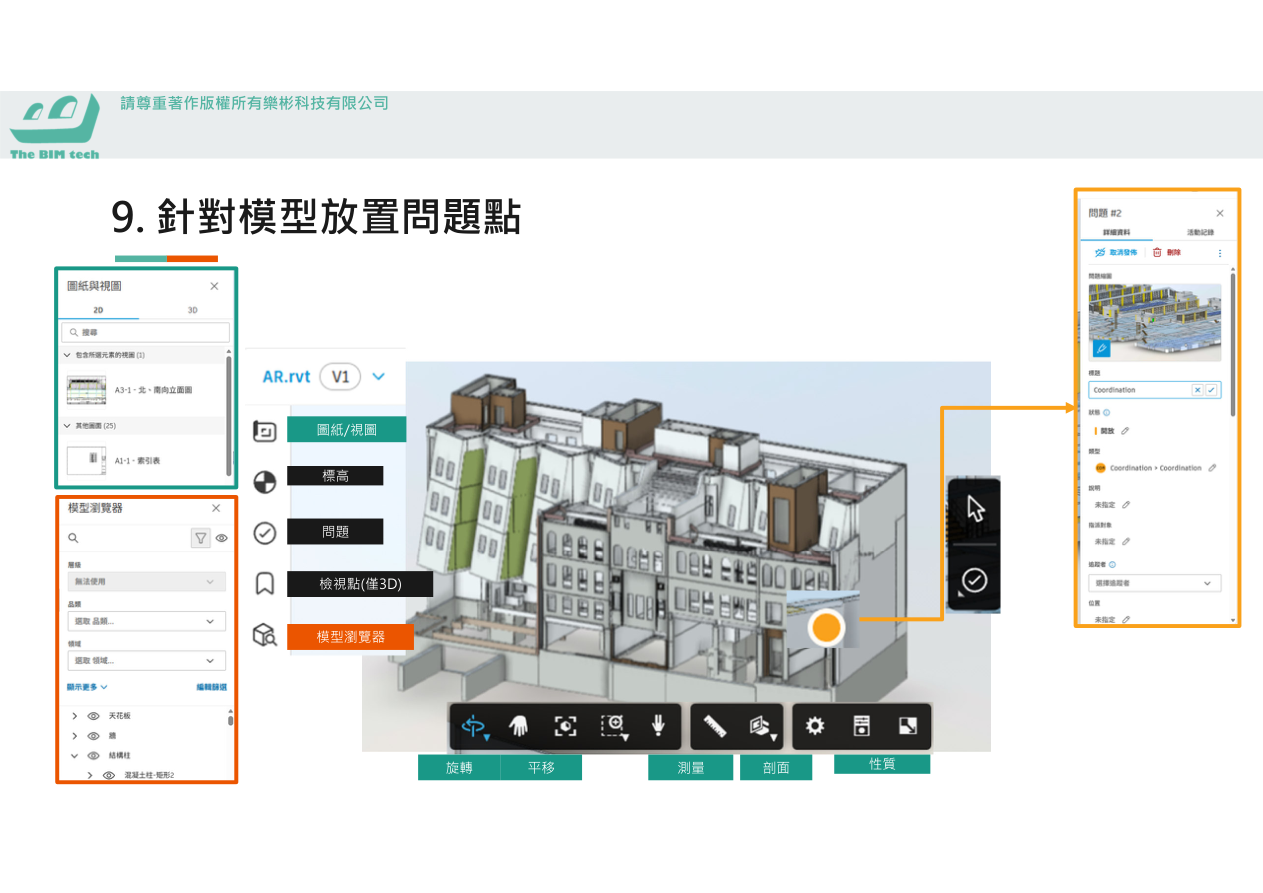Open the 選取 品類 dropdown
This screenshot has height=893, width=1263.
pos(146,621)
